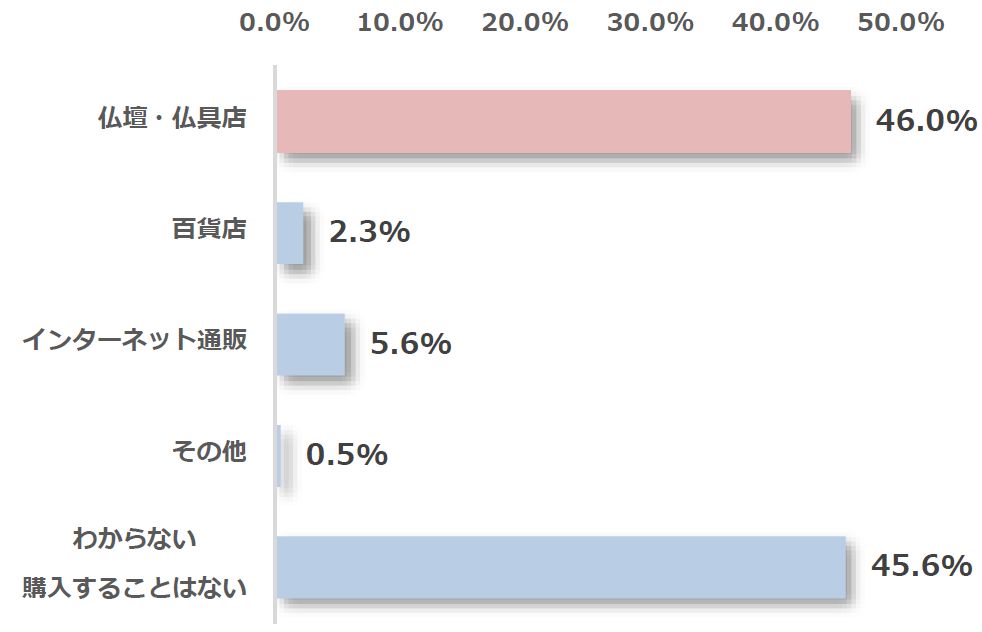The height and width of the screenshot is (632, 982).
Task: Click the 百貨店 category label
Action: pos(209,230)
